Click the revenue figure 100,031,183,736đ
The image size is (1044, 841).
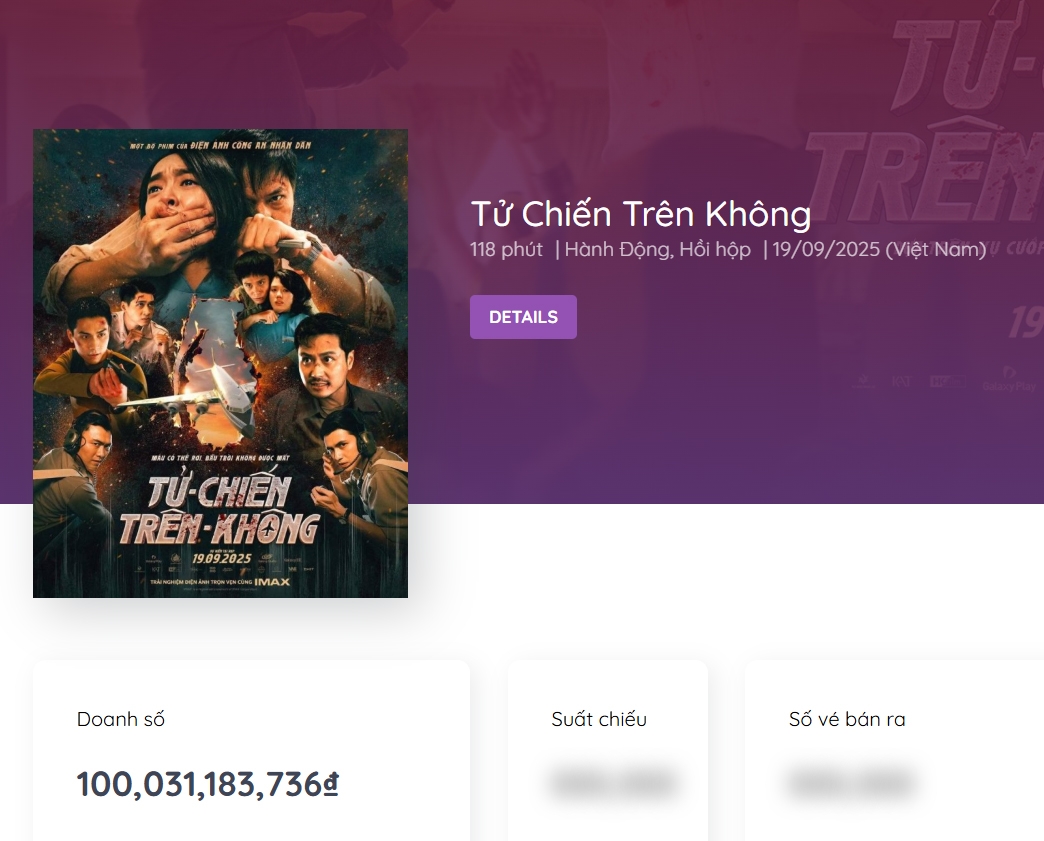(206, 784)
